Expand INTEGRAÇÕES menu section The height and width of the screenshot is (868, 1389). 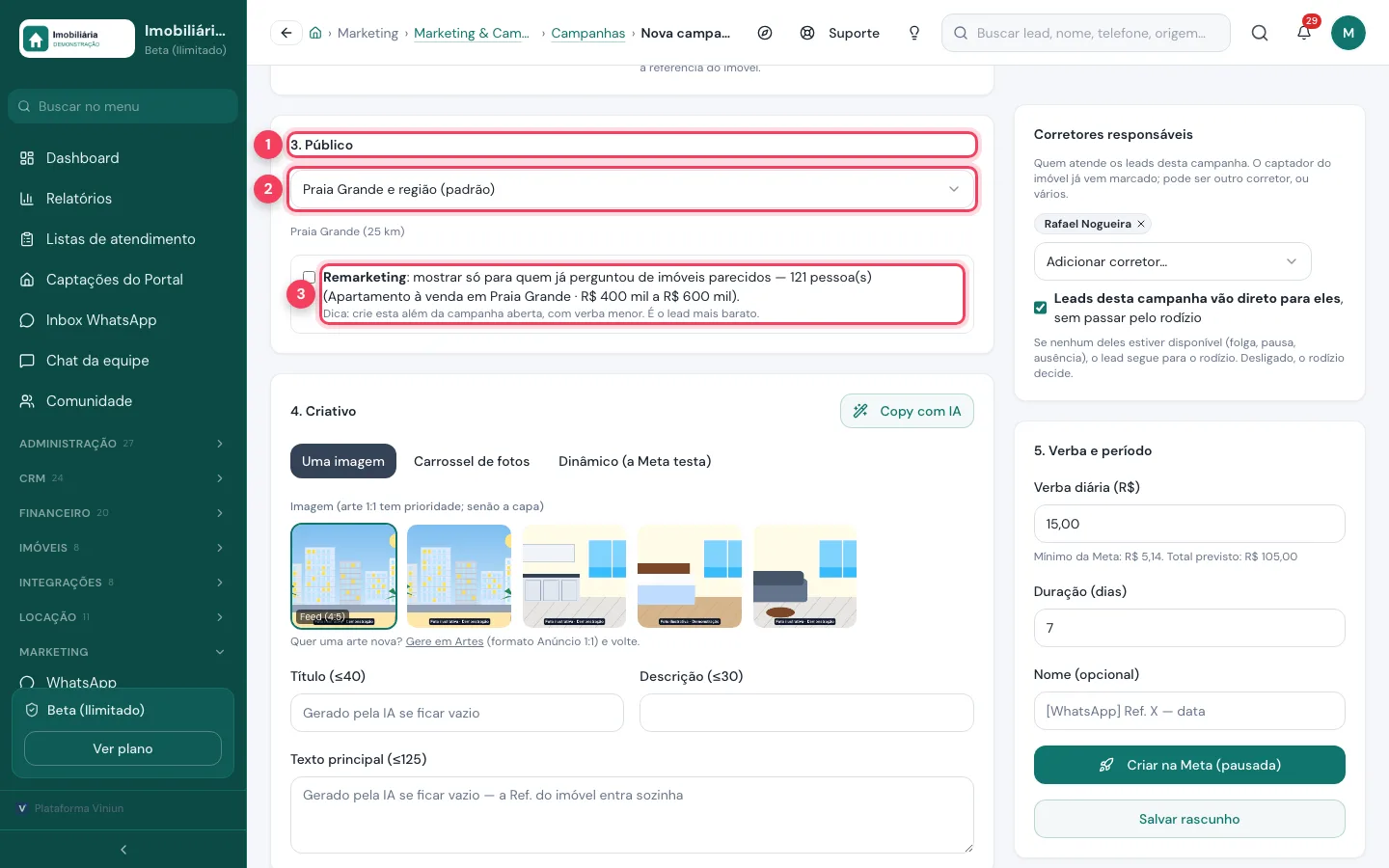[x=123, y=583]
